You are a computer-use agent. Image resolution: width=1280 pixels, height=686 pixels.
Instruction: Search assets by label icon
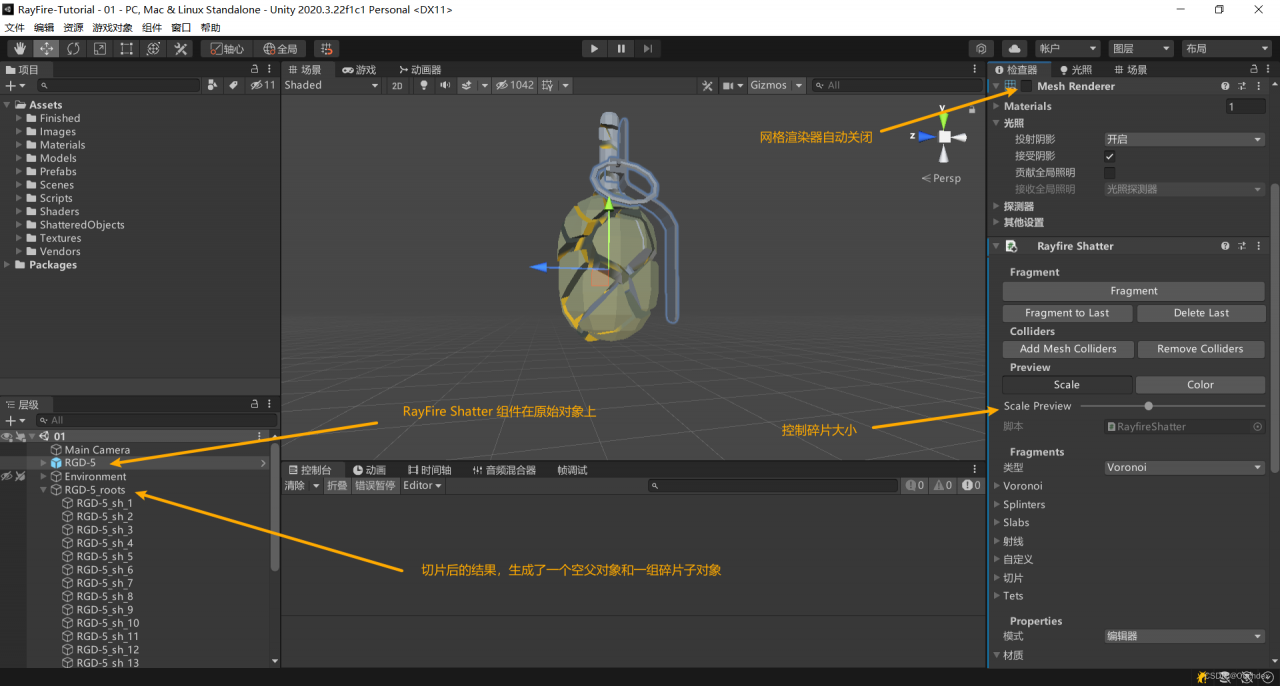[x=233, y=85]
